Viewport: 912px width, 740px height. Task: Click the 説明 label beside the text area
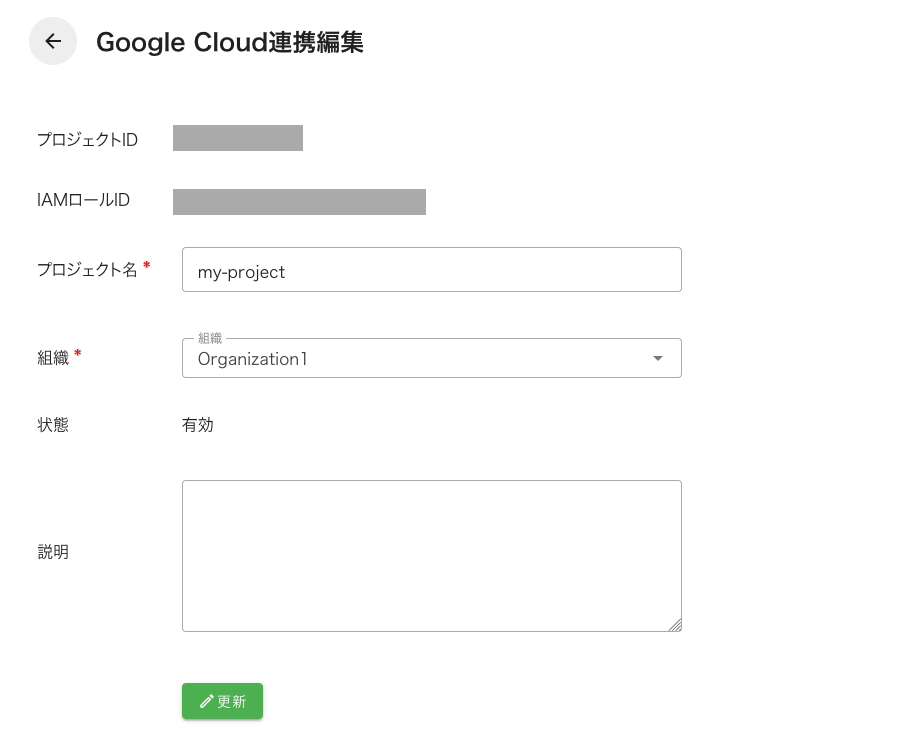53,552
